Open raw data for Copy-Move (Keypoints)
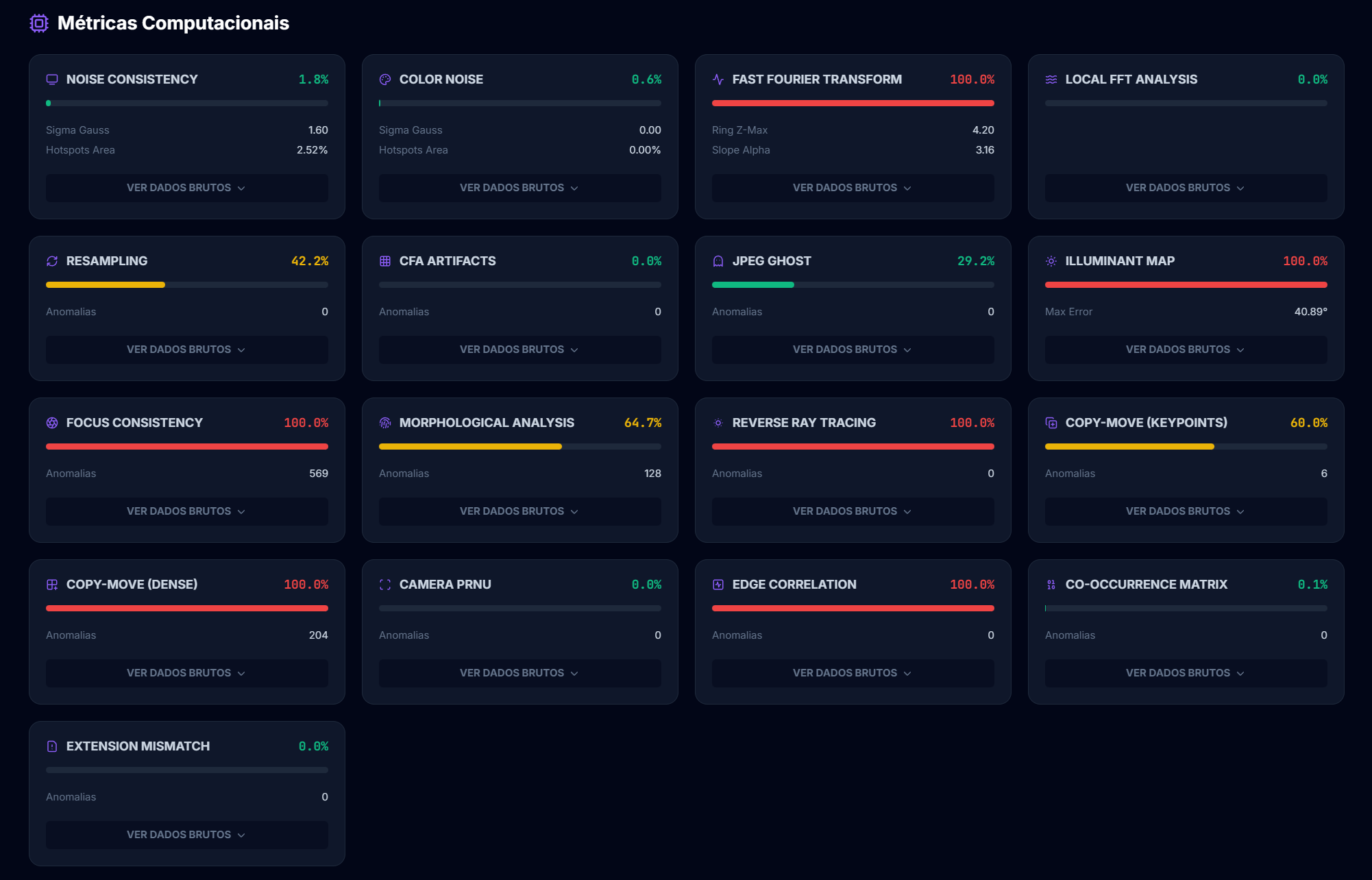The width and height of the screenshot is (1372, 880). click(x=1186, y=511)
